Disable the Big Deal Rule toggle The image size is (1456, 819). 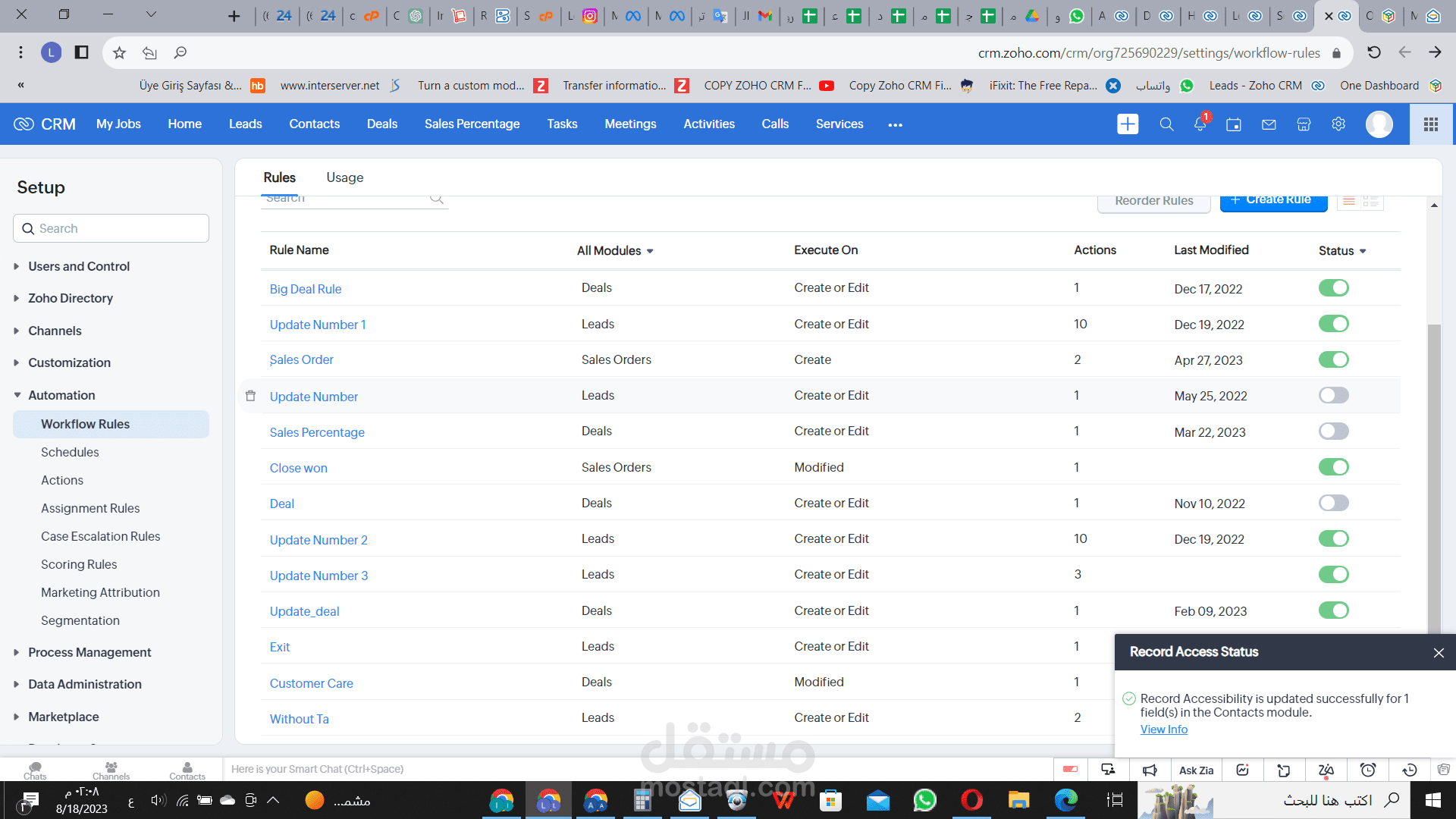pos(1333,288)
